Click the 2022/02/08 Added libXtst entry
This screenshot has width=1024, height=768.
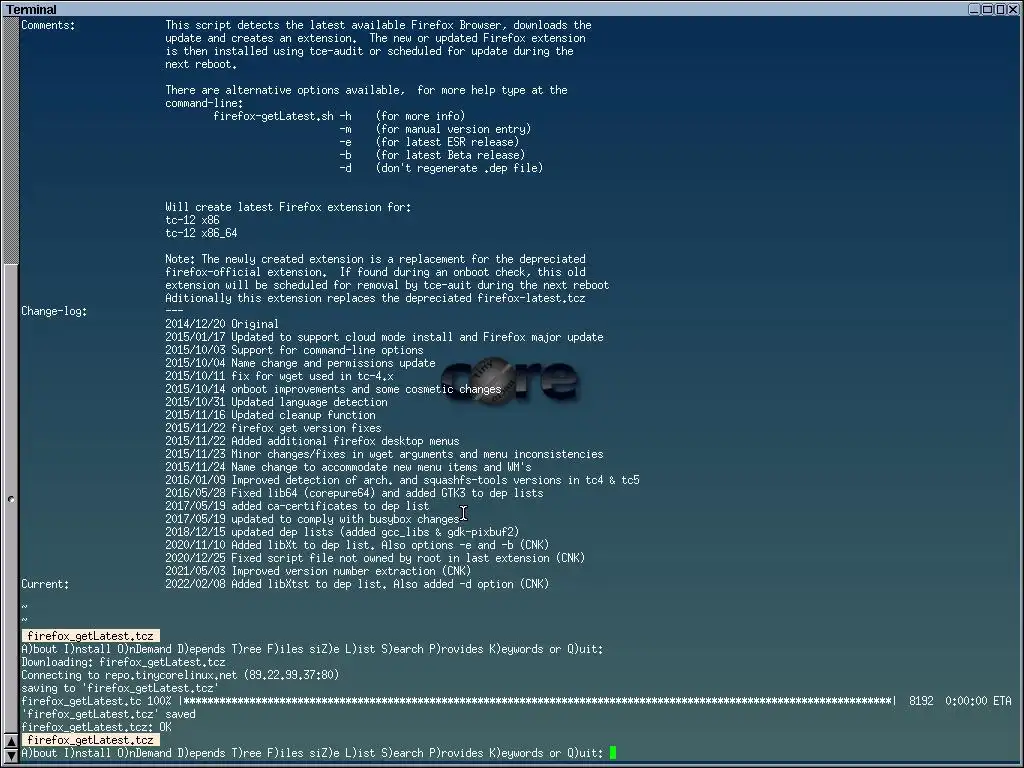point(357,584)
